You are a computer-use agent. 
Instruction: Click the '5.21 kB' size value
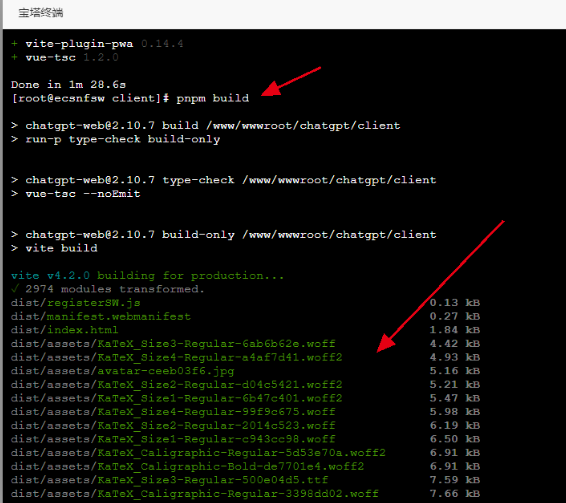455,384
